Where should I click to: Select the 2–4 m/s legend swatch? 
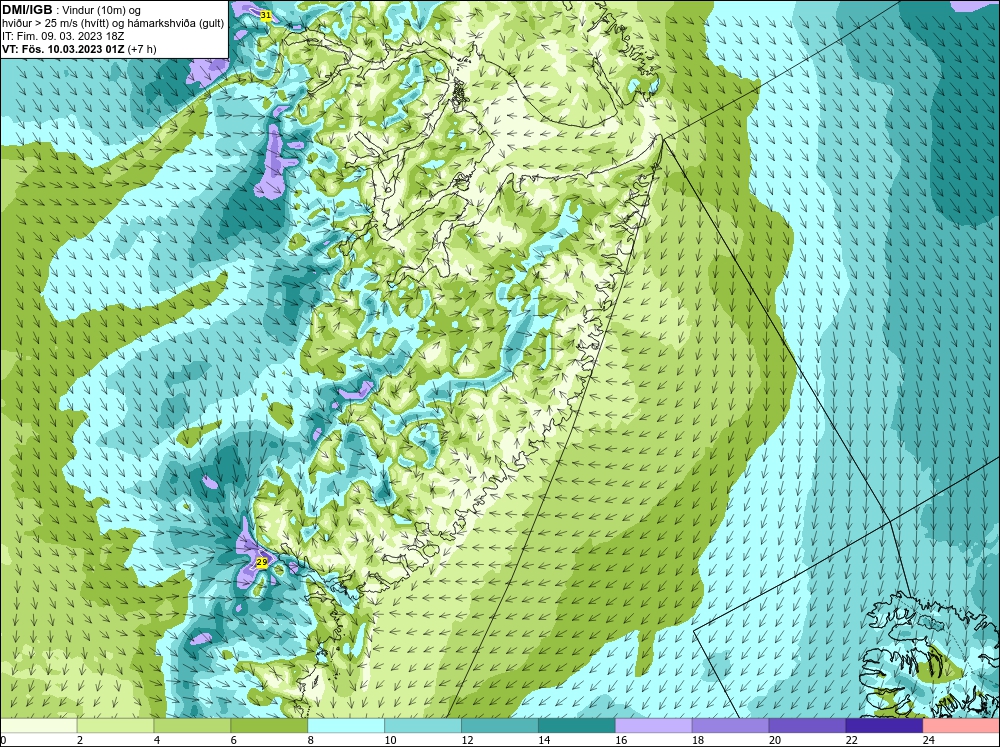(115, 726)
